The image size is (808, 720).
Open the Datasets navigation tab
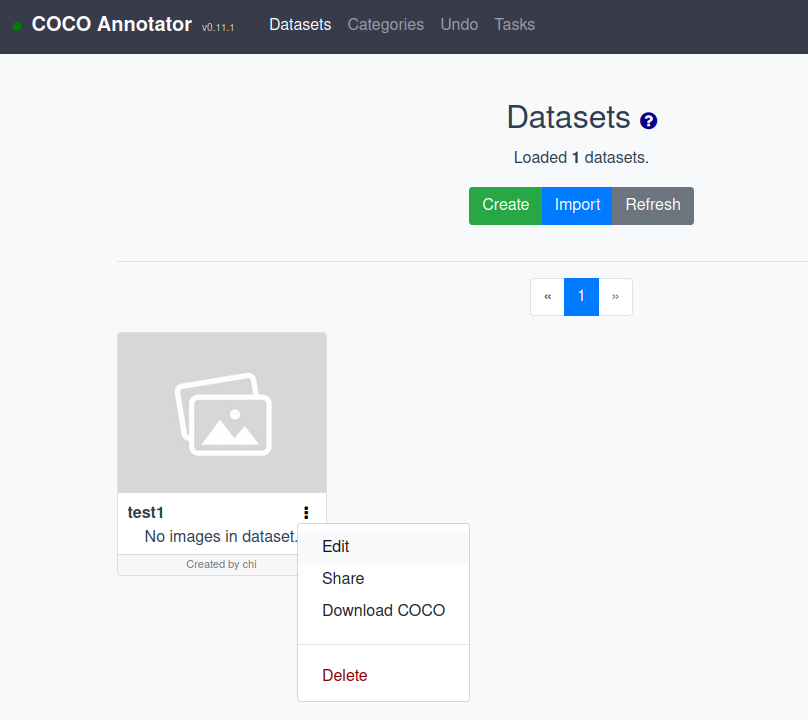pyautogui.click(x=300, y=24)
